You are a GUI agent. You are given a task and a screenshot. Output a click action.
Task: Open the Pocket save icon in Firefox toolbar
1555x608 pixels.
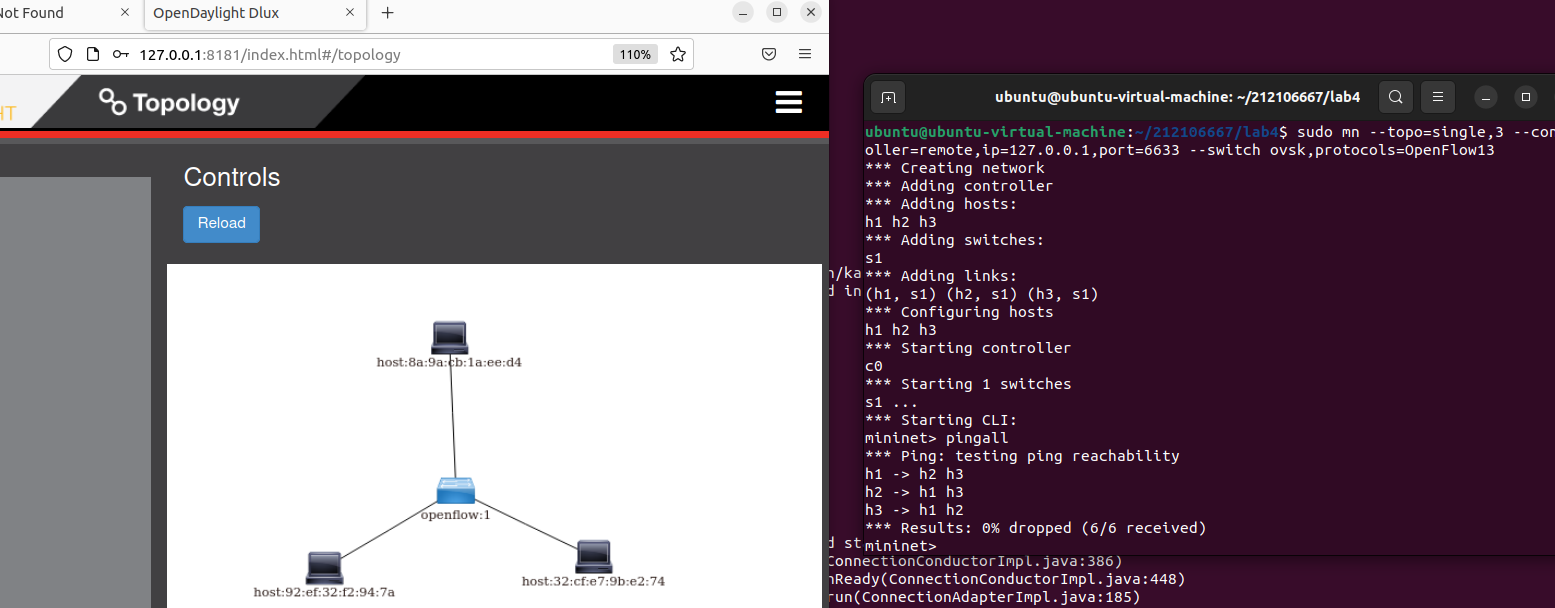[769, 54]
